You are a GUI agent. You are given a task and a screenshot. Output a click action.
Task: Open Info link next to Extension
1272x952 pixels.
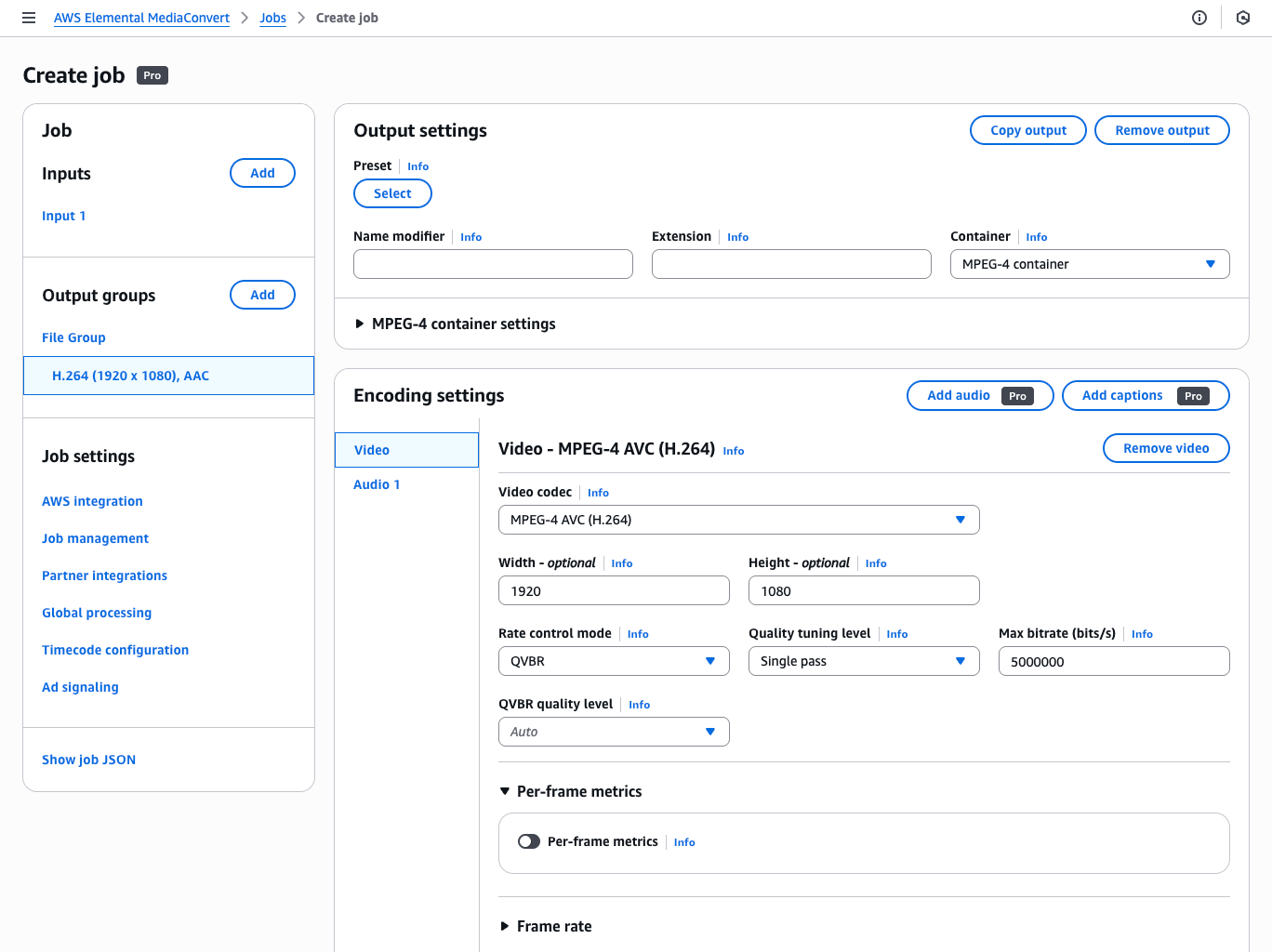[737, 237]
